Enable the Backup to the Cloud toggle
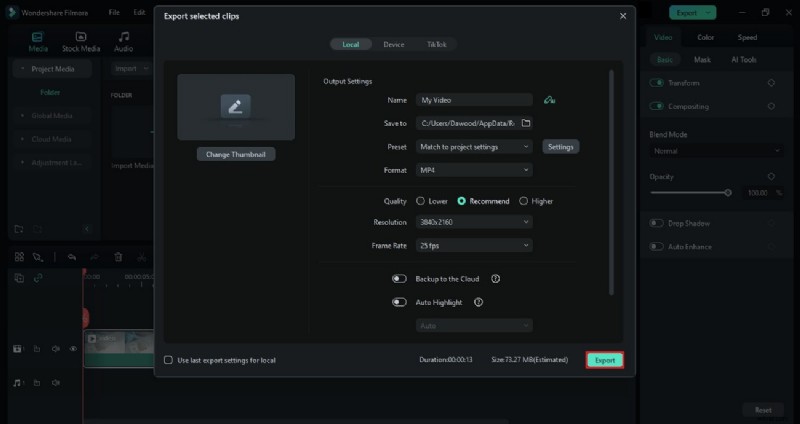Image resolution: width=800 pixels, height=424 pixels. point(400,279)
